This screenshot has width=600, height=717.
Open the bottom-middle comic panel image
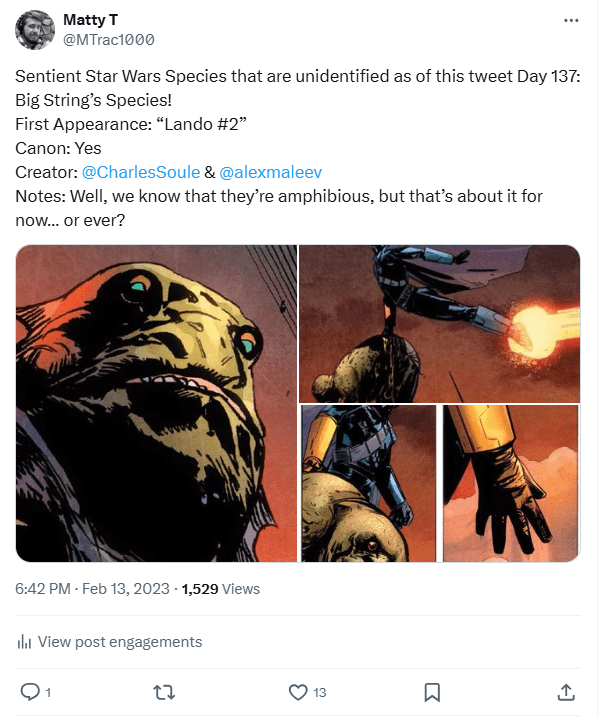(369, 483)
